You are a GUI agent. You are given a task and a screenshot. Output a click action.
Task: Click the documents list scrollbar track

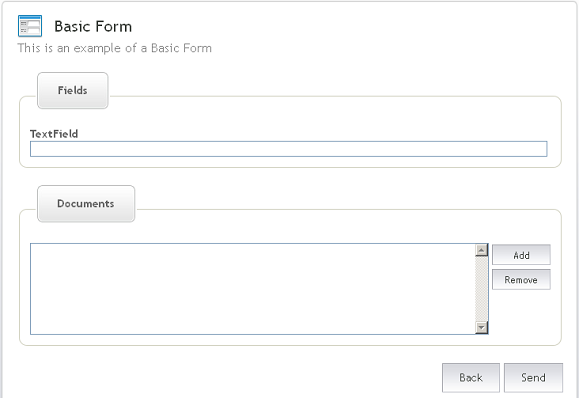(x=482, y=289)
